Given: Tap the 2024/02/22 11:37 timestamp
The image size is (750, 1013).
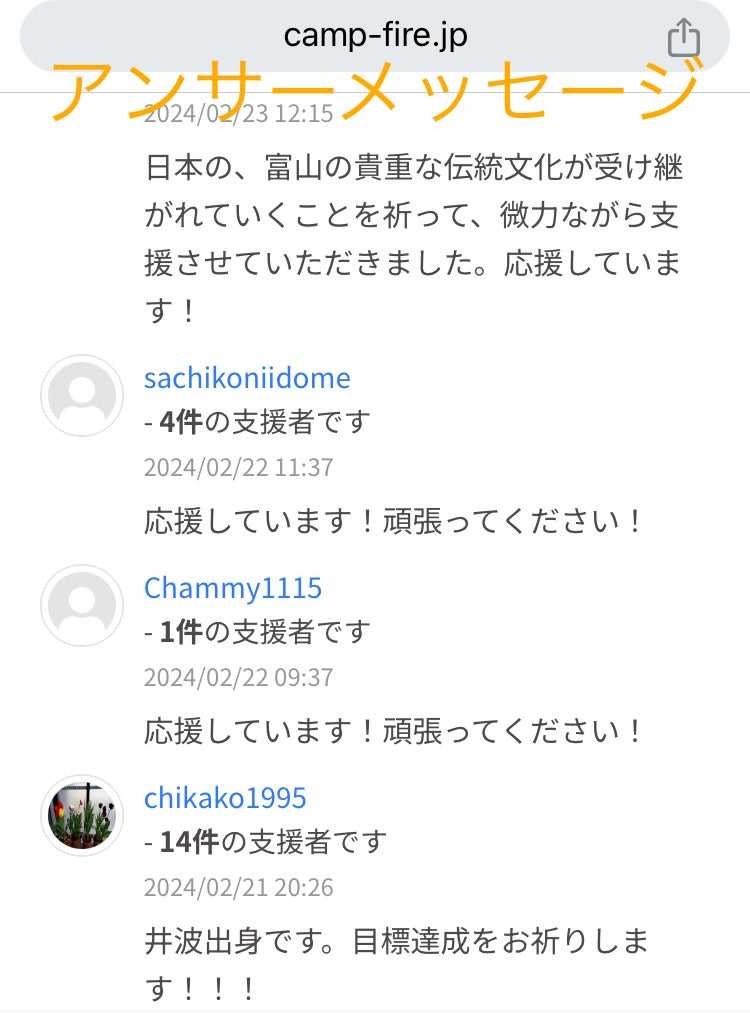Looking at the screenshot, I should [x=238, y=467].
